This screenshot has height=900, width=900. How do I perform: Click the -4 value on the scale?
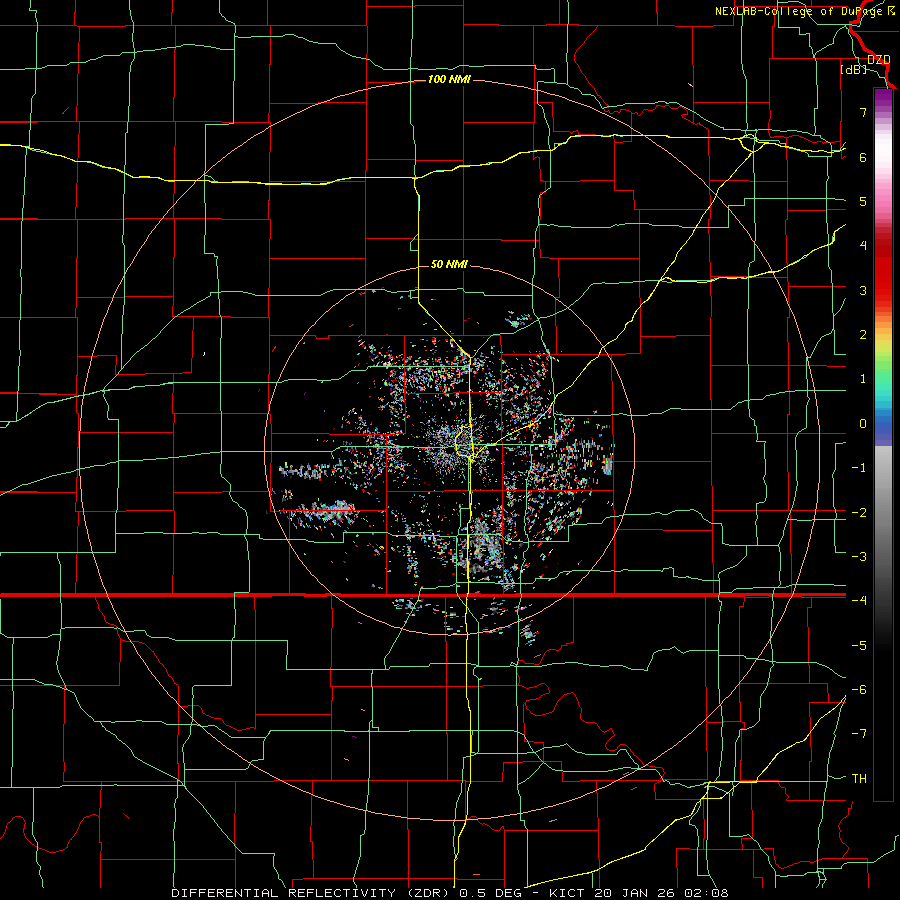(x=859, y=600)
